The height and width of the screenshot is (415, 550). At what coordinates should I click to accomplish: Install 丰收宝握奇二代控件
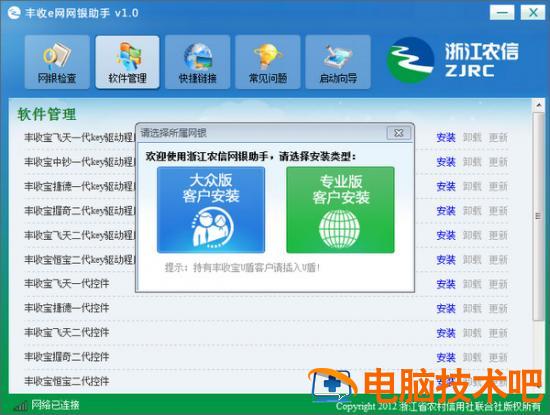pos(446,357)
